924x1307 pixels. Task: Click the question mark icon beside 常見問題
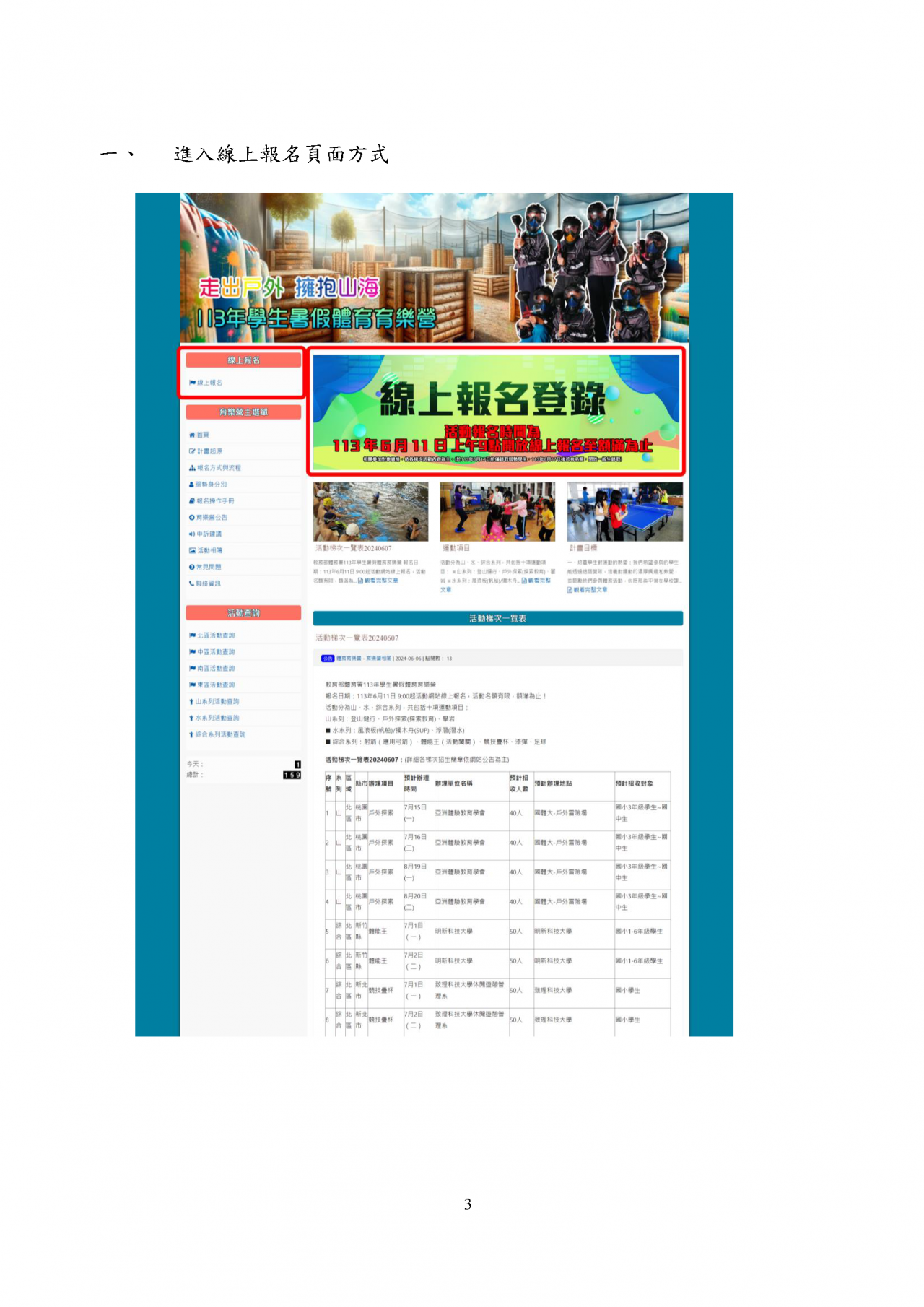tap(192, 568)
